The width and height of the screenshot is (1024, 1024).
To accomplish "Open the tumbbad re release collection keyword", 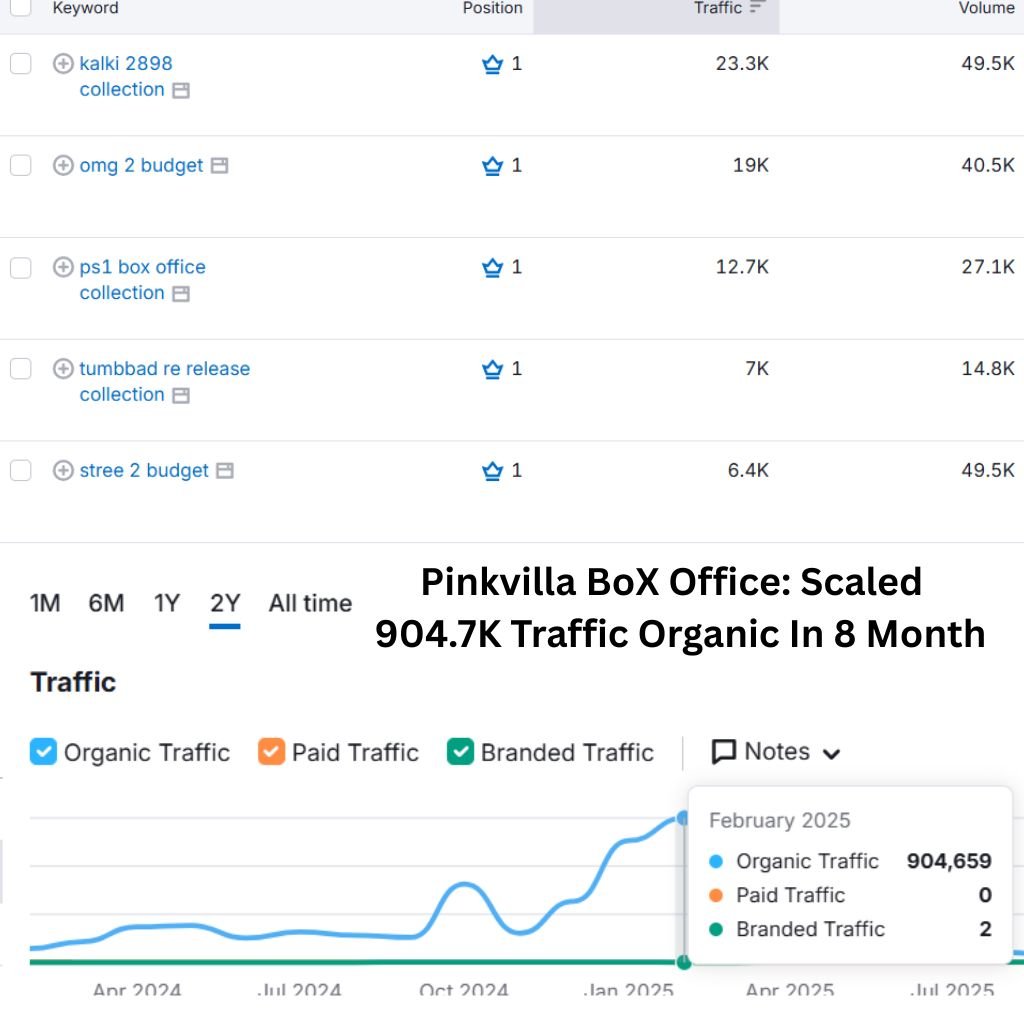I will point(164,368).
